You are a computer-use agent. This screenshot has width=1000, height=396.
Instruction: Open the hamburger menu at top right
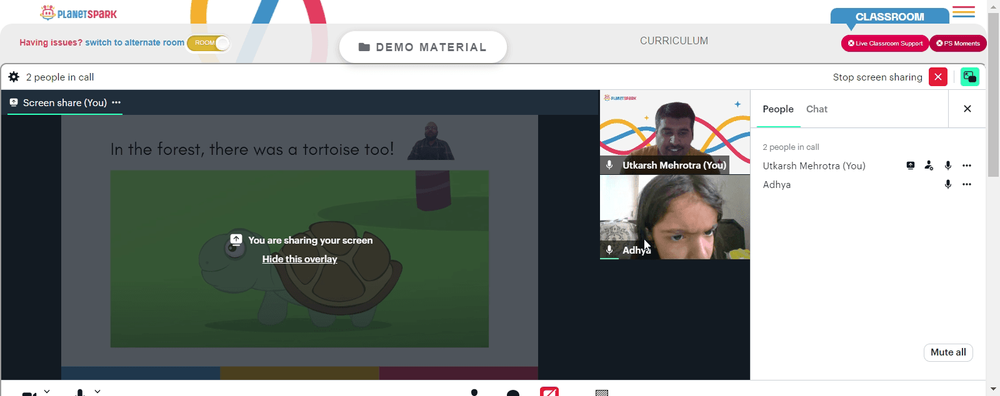[x=964, y=12]
